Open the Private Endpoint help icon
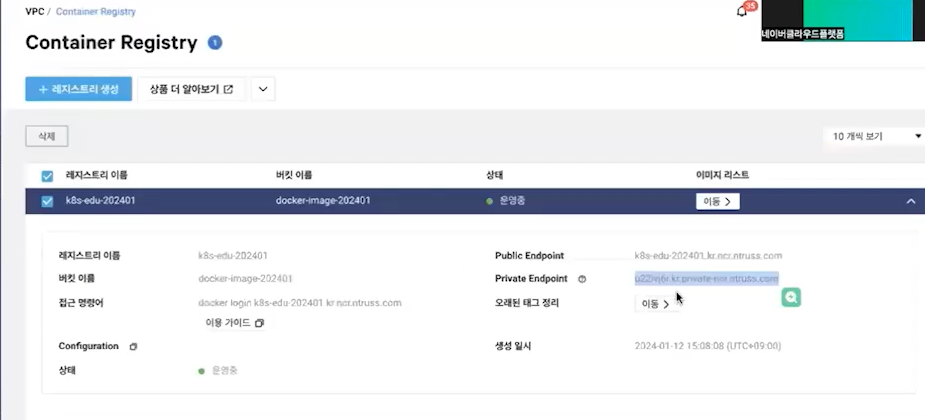Image resolution: width=925 pixels, height=420 pixels. [582, 279]
